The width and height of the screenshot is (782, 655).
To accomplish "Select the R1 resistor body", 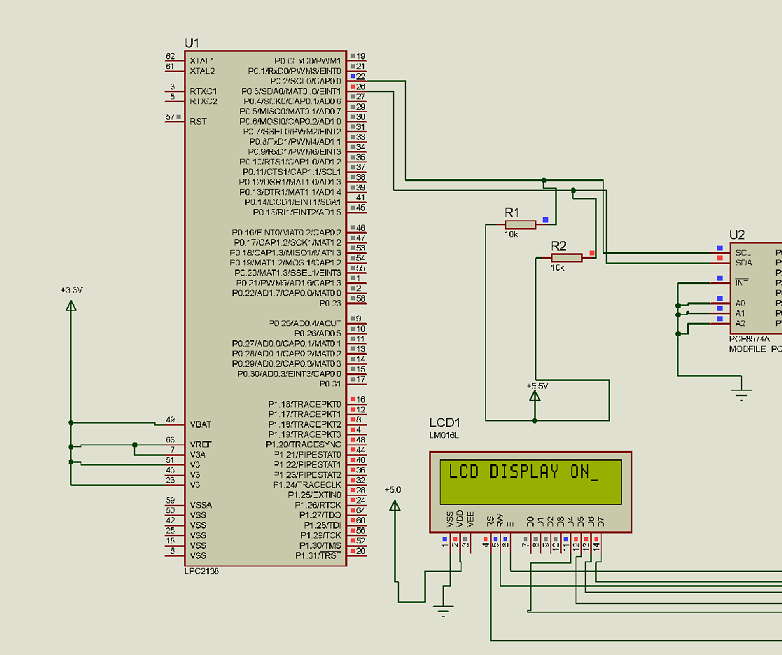I will click(521, 224).
